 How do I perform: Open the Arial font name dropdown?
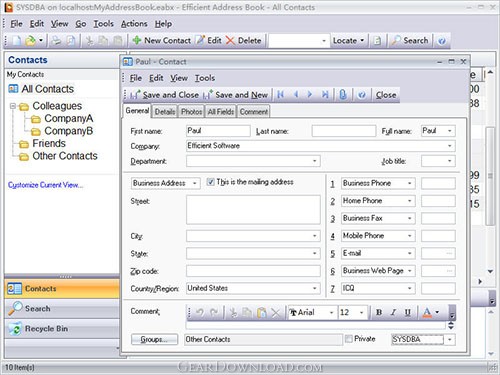pyautogui.click(x=331, y=312)
